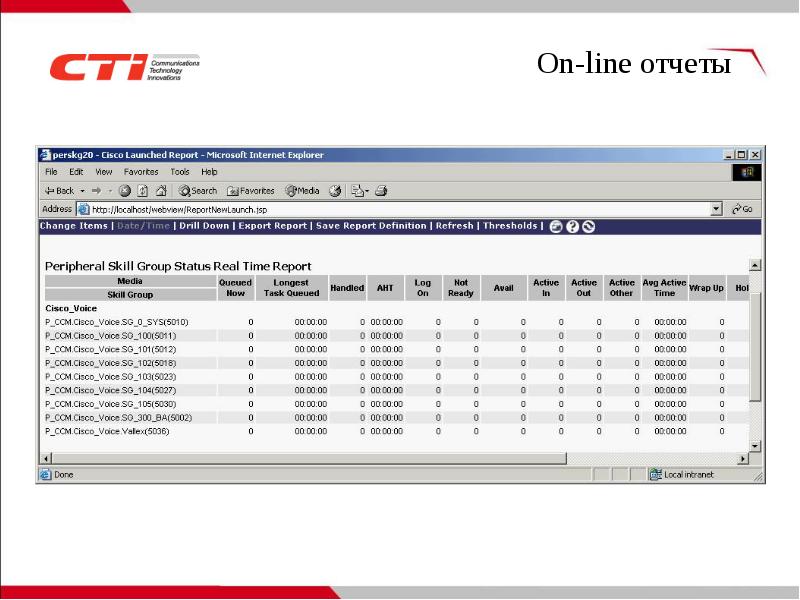Expand the Mail button dropdown
Viewport: 800px width, 600px height.
[x=367, y=190]
